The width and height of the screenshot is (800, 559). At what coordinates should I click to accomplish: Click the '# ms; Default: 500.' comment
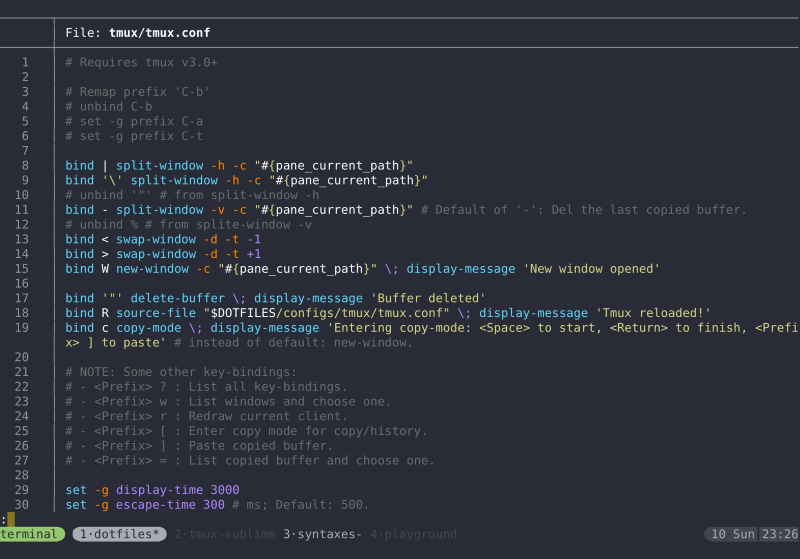301,505
